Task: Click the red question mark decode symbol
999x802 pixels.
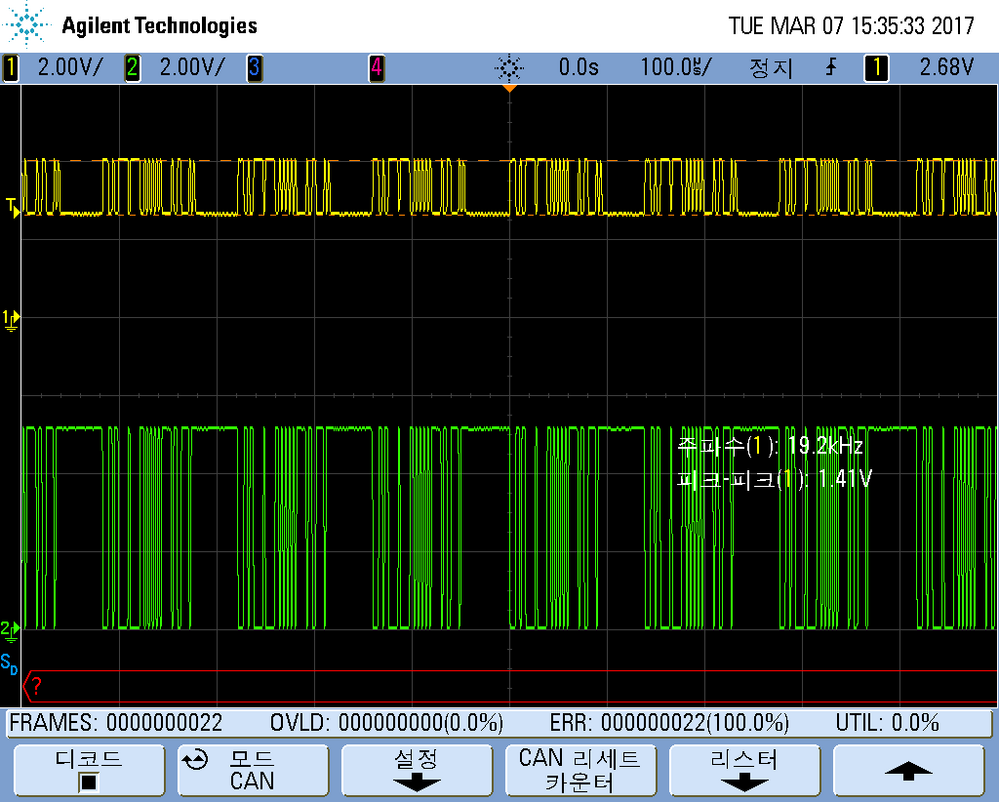Action: pyautogui.click(x=36, y=686)
